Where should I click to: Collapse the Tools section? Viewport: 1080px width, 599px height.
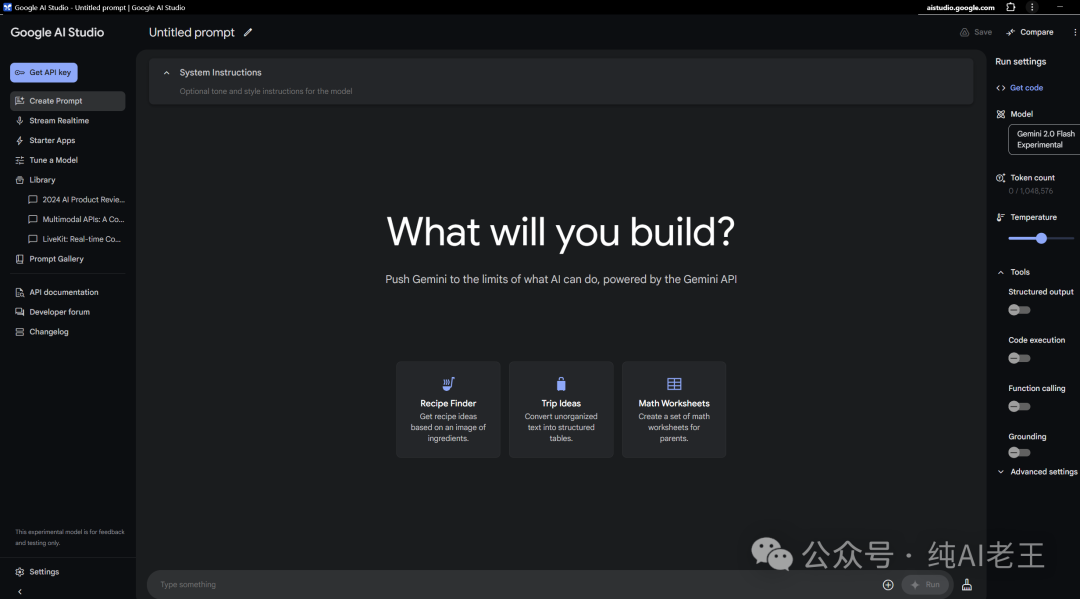coord(1001,273)
